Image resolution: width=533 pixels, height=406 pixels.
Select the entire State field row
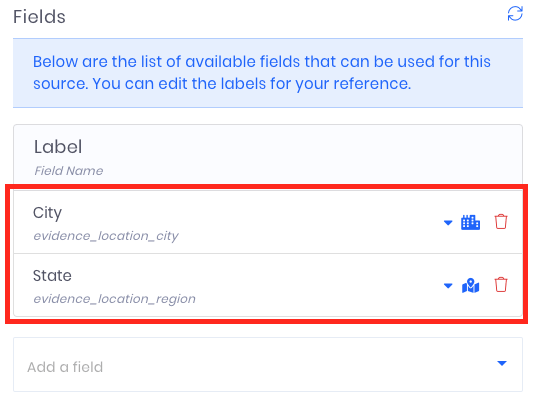268,285
